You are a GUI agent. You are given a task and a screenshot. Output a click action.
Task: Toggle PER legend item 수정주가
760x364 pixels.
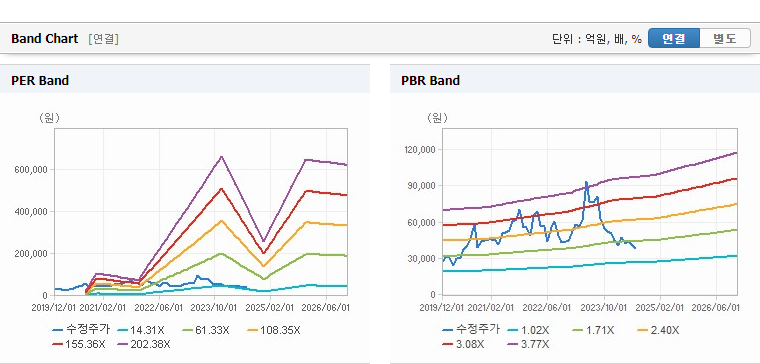81,330
